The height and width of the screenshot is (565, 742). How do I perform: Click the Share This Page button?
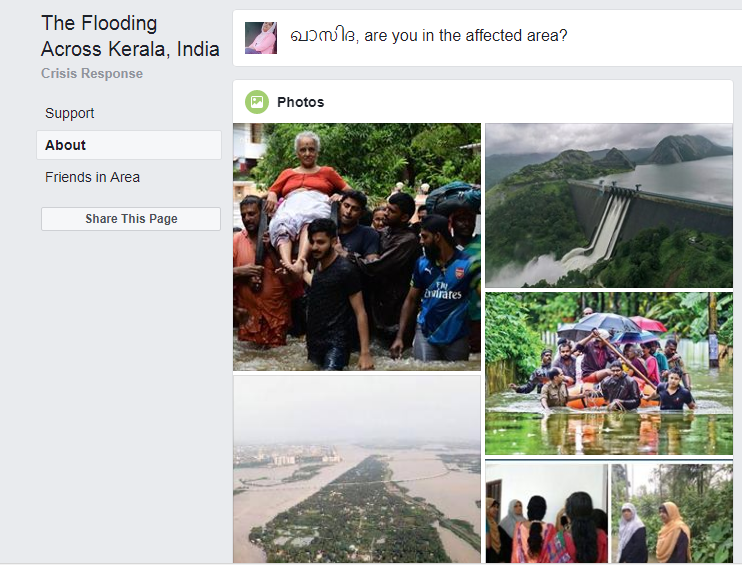coord(131,219)
